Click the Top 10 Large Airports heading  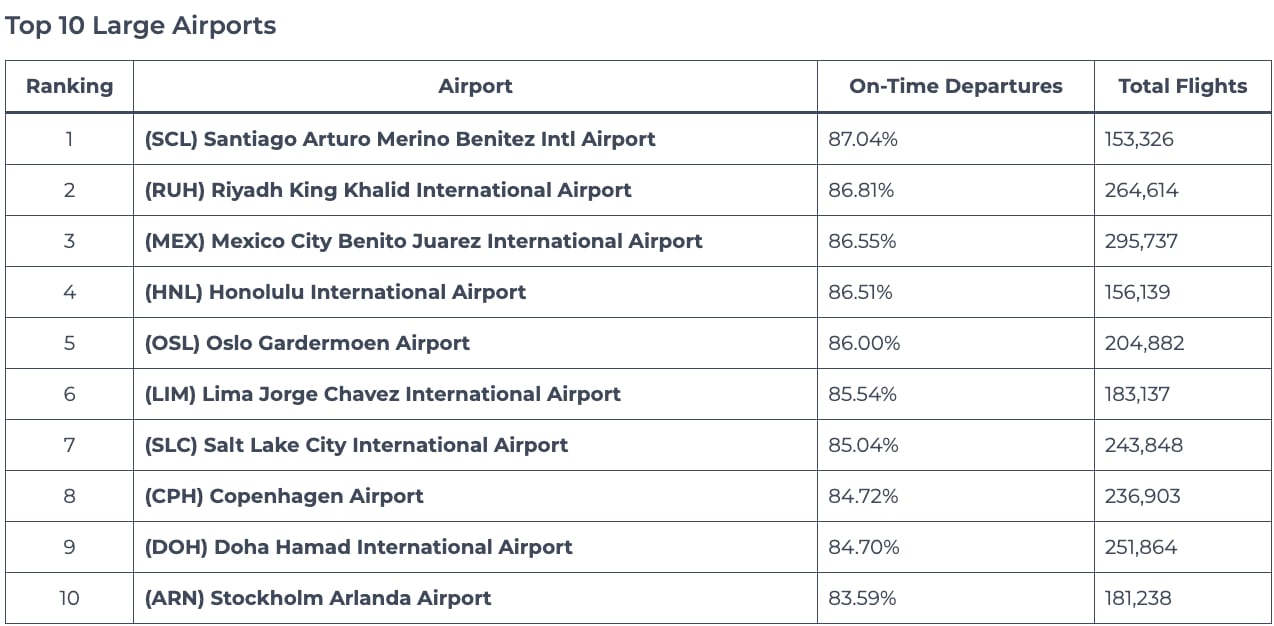tap(140, 26)
